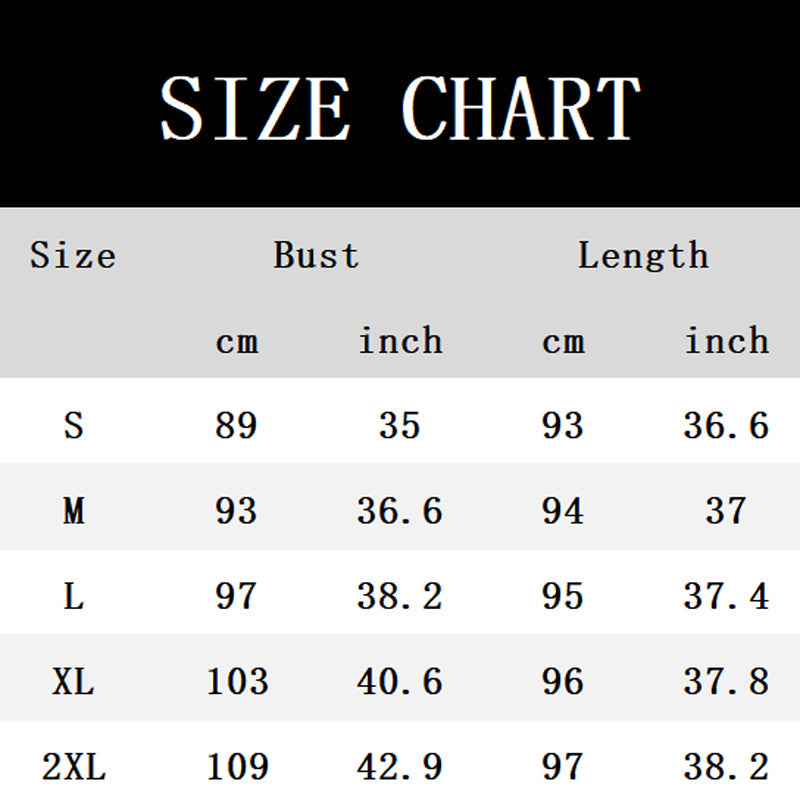Viewport: 800px width, 800px height.
Task: Click the 2XL size row label
Action: (x=73, y=768)
